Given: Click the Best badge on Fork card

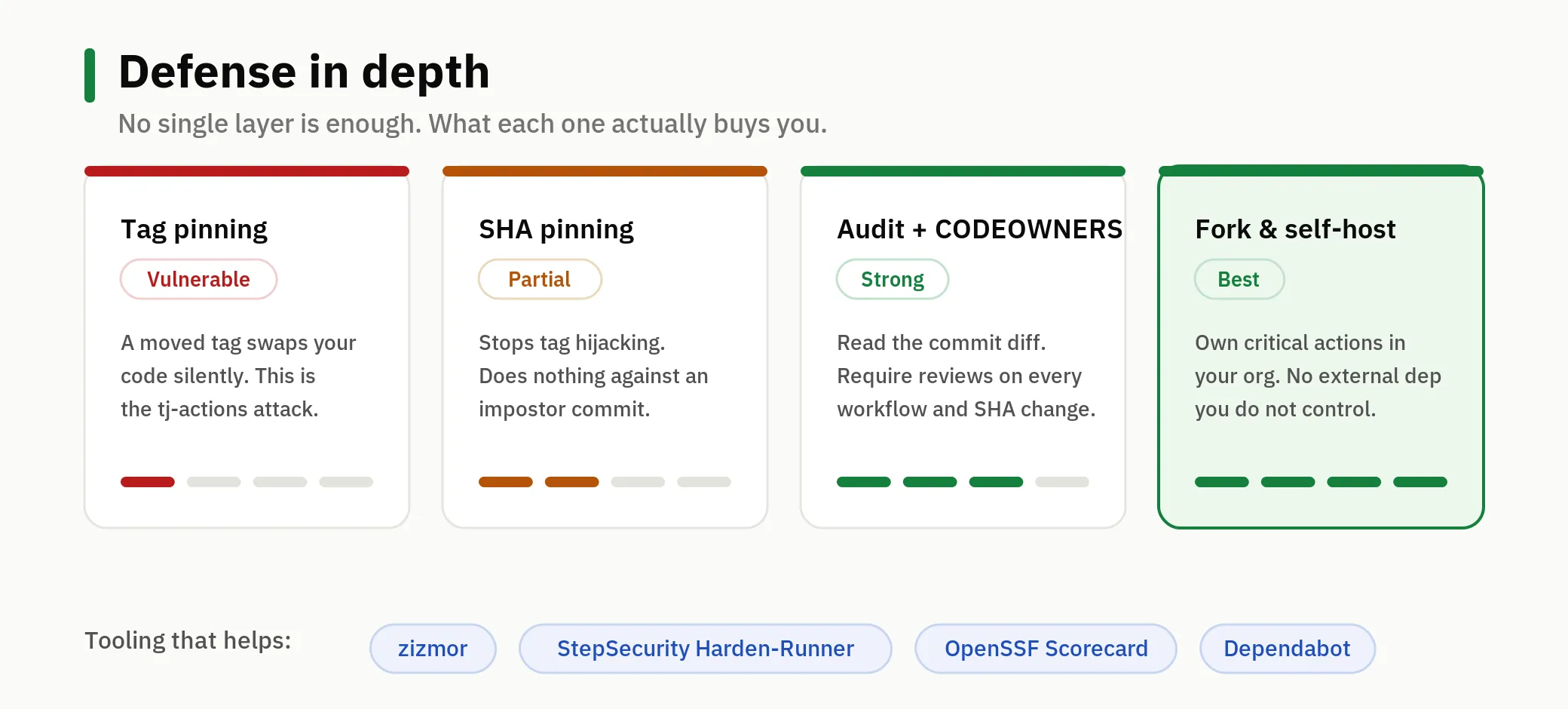Looking at the screenshot, I should [1239, 279].
